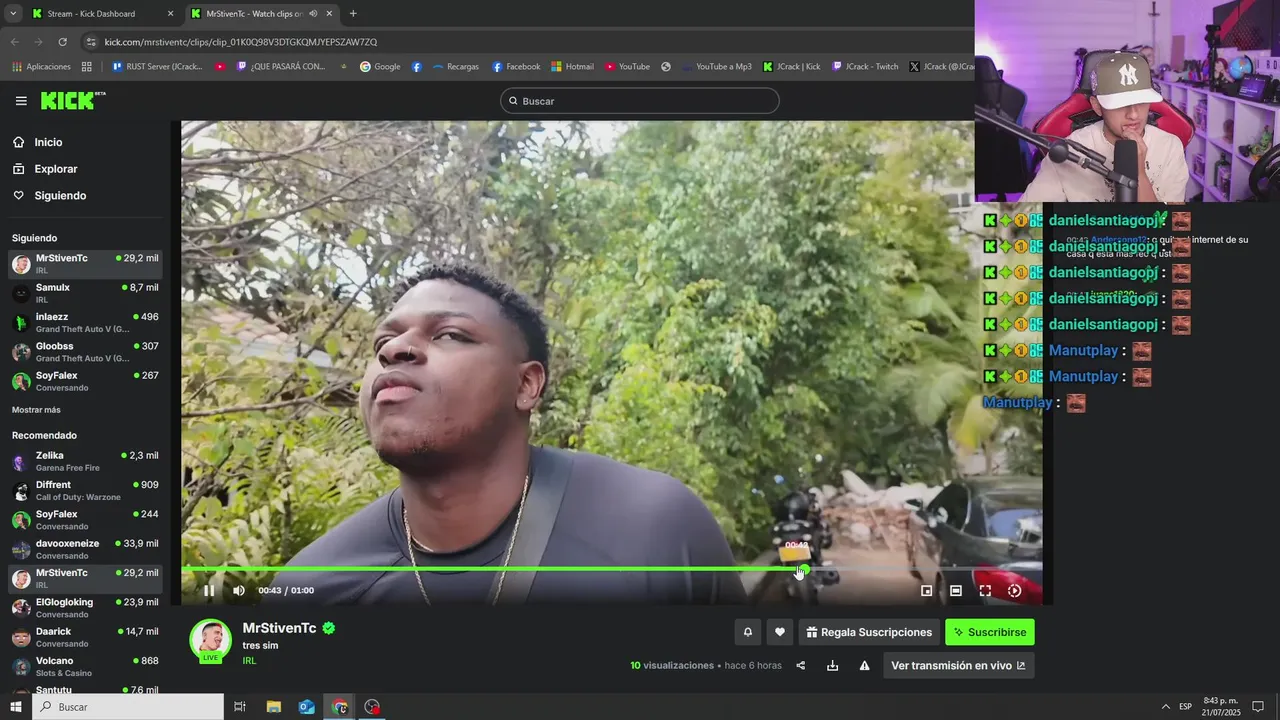The image size is (1280, 720).
Task: Open Windows notification center
Action: 1258,707
